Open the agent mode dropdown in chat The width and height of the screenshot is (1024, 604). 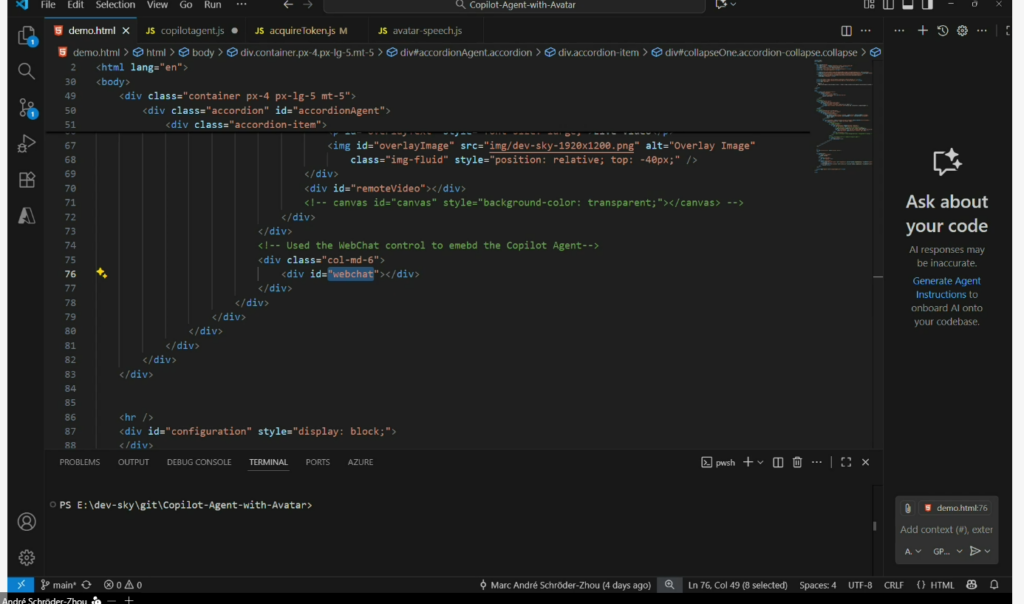(913, 551)
